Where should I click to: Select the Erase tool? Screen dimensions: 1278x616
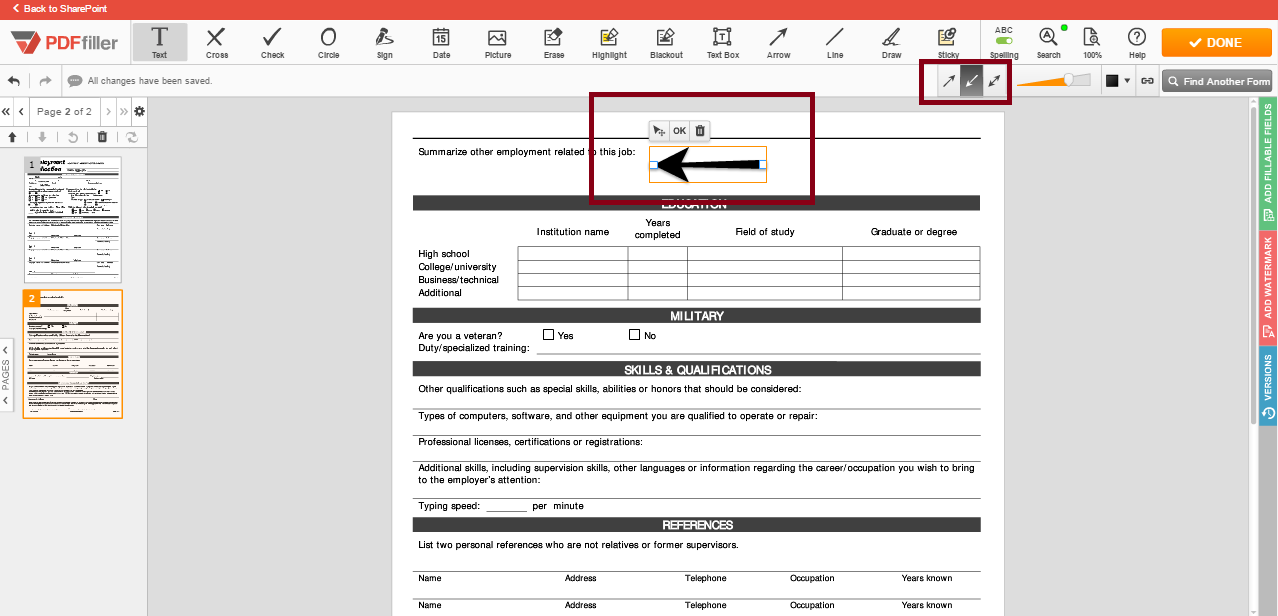[554, 42]
